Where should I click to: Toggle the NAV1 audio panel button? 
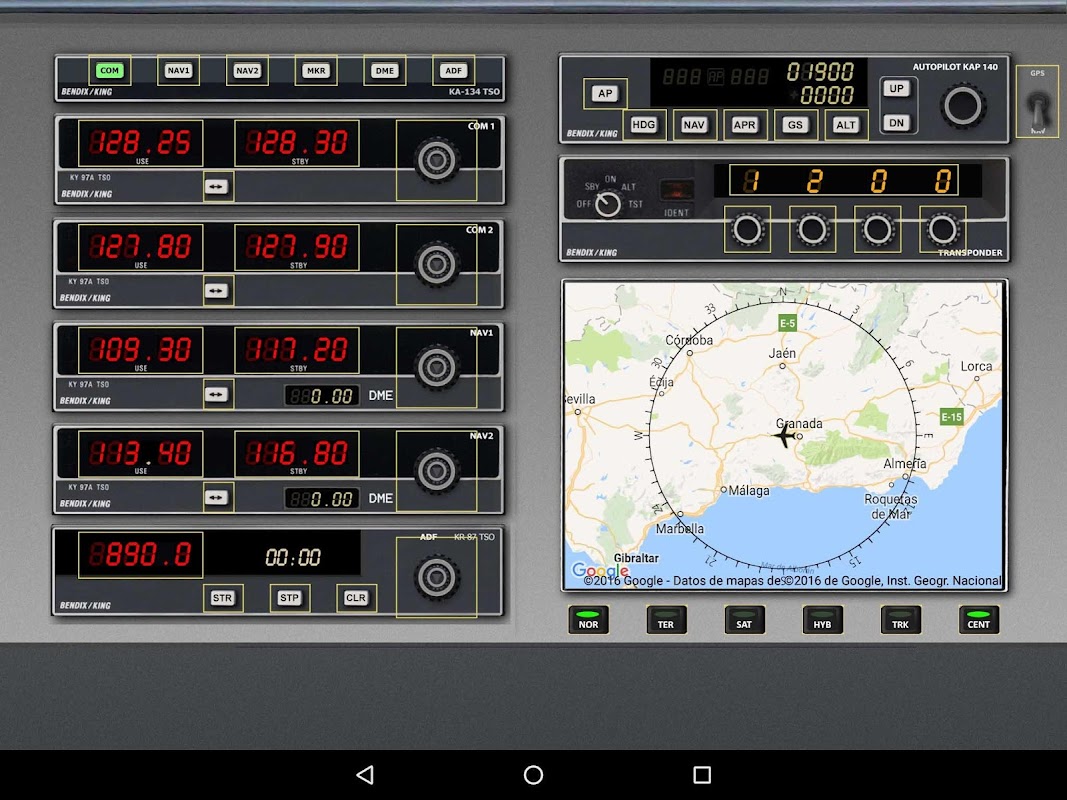178,70
